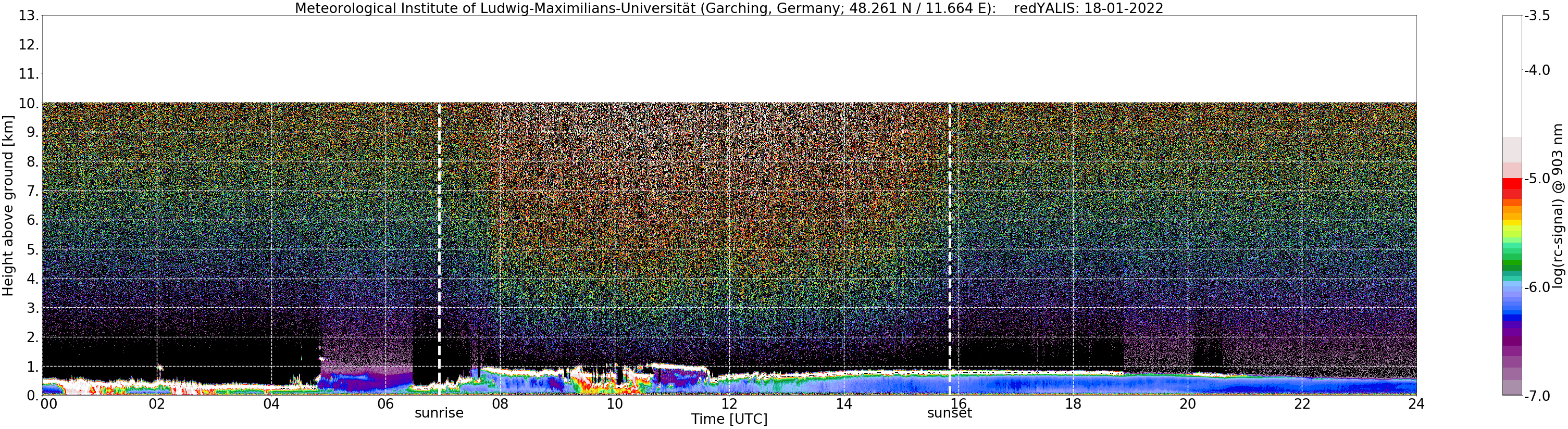
Task: Click the y-axis tick label 12.
Action: (29, 45)
